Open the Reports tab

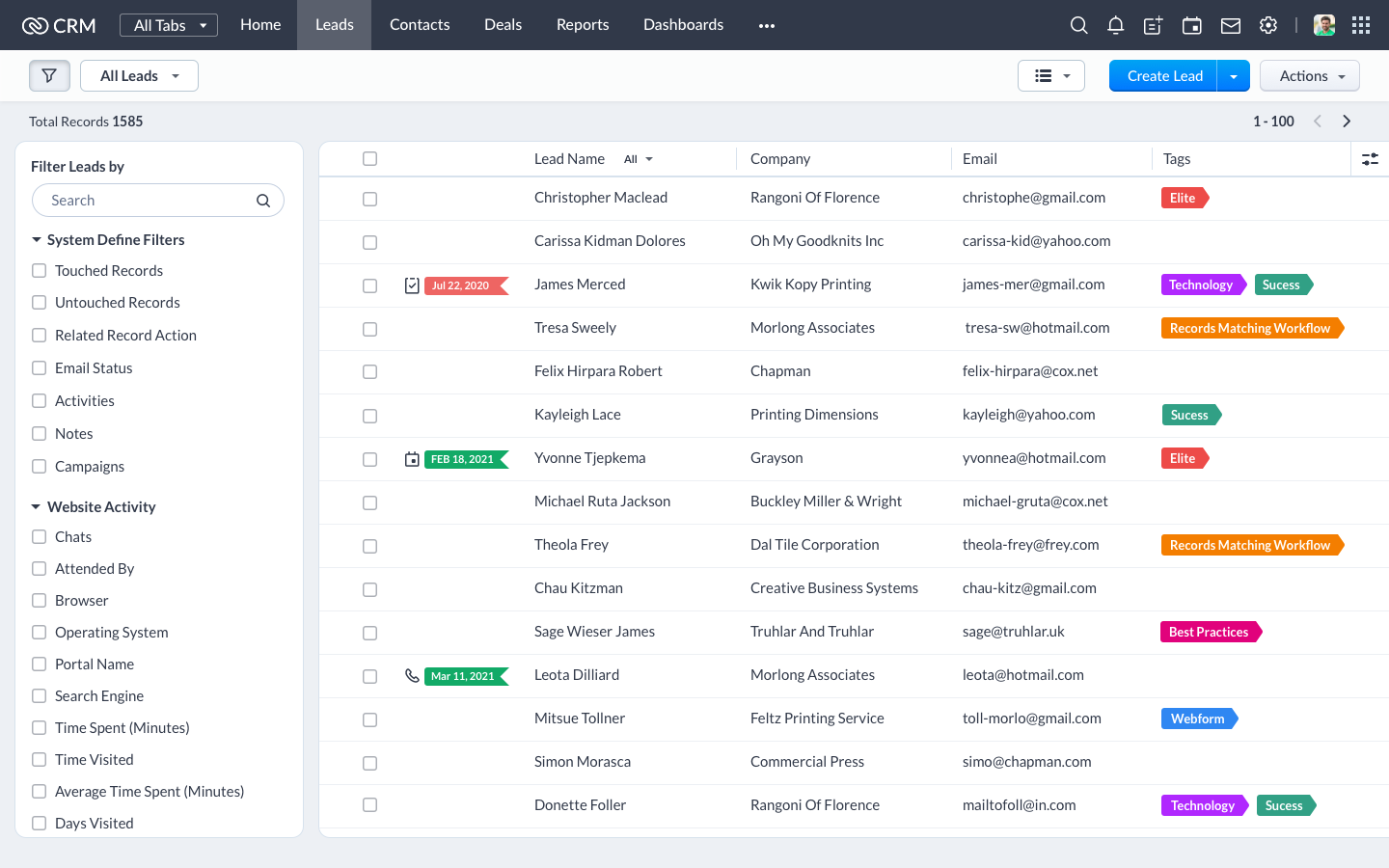click(583, 24)
